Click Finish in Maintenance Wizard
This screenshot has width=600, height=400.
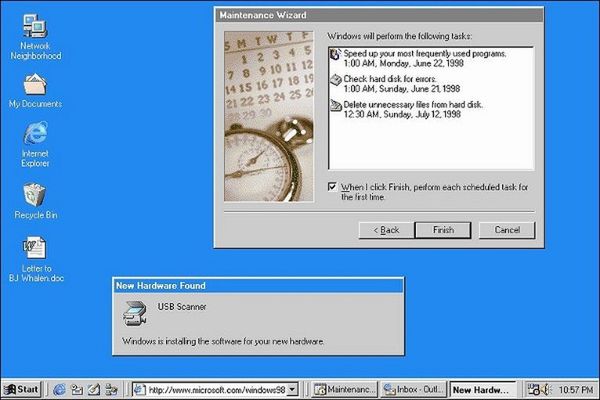443,230
